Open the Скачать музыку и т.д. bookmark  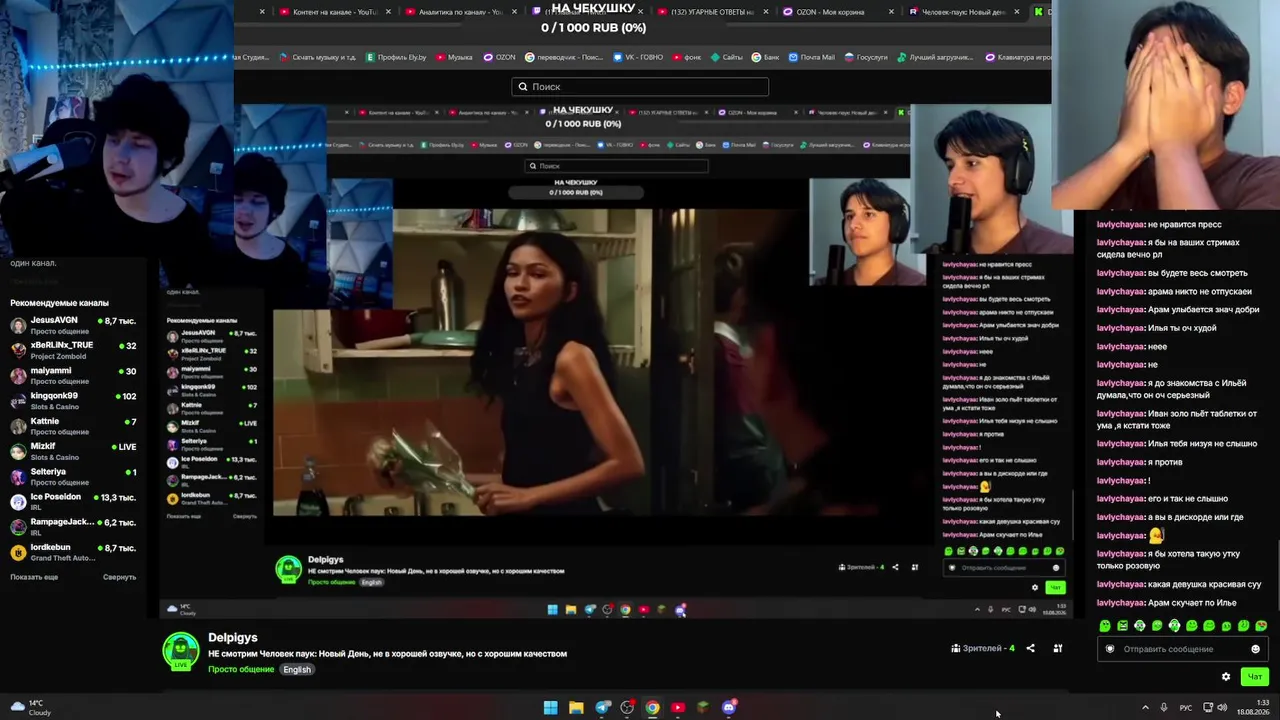click(x=318, y=57)
